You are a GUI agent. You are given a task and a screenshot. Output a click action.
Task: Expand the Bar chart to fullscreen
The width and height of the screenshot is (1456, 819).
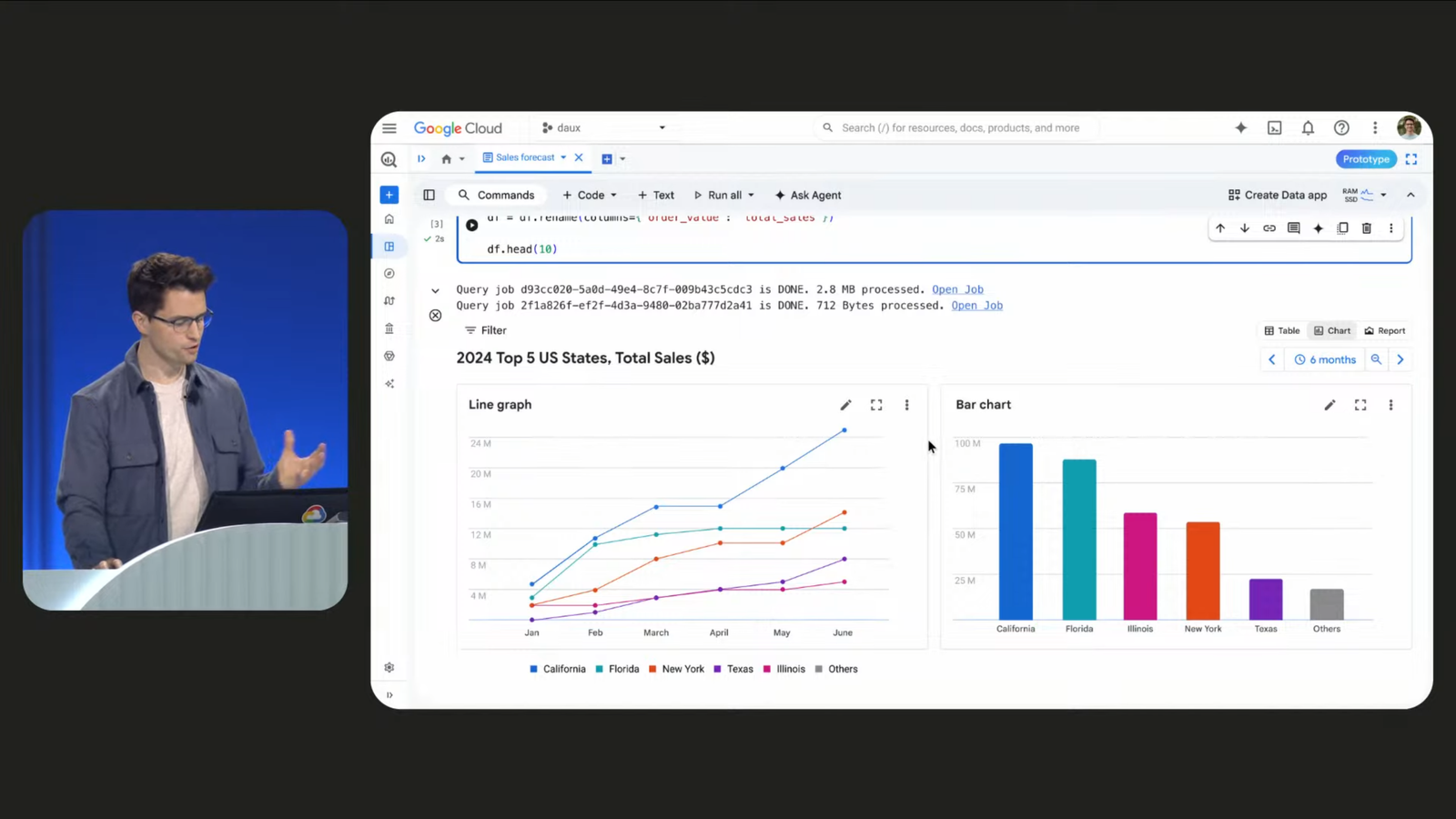[1360, 405]
